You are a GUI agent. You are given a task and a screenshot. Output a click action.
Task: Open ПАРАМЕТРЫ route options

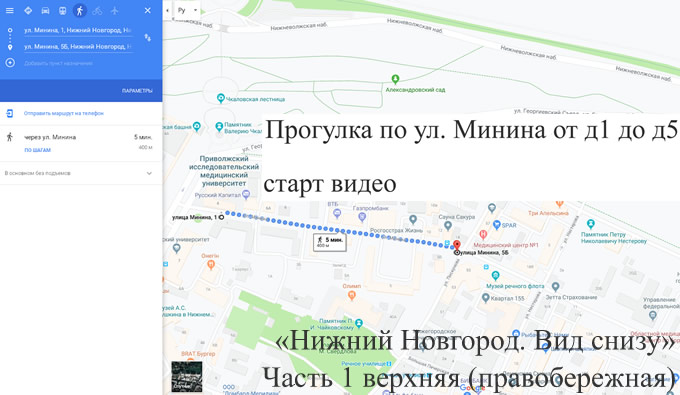(137, 91)
